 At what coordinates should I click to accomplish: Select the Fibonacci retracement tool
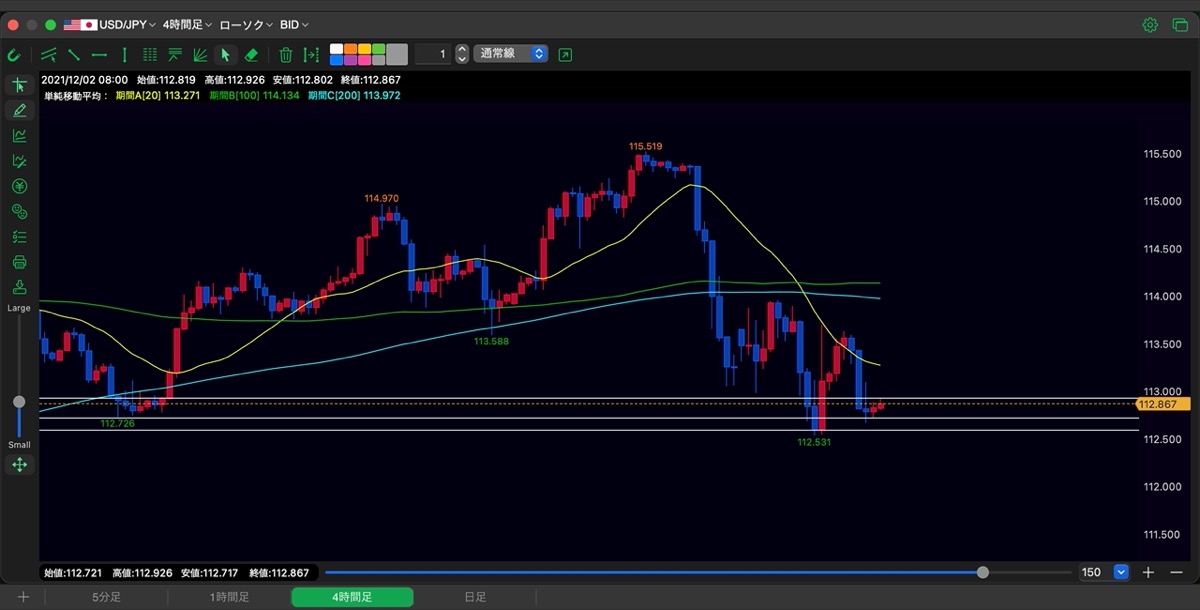point(175,54)
